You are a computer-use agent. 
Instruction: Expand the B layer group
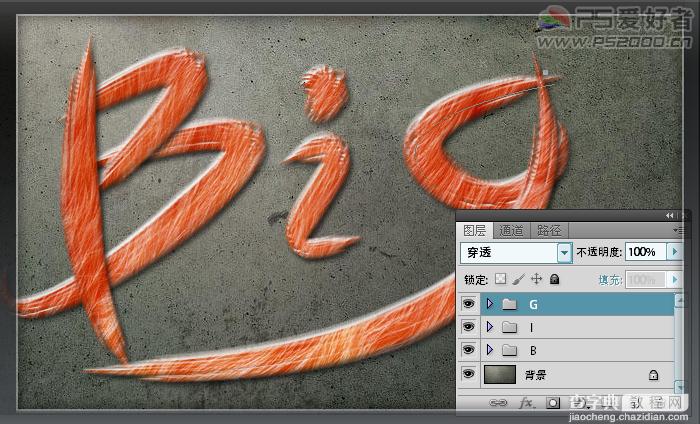click(490, 349)
